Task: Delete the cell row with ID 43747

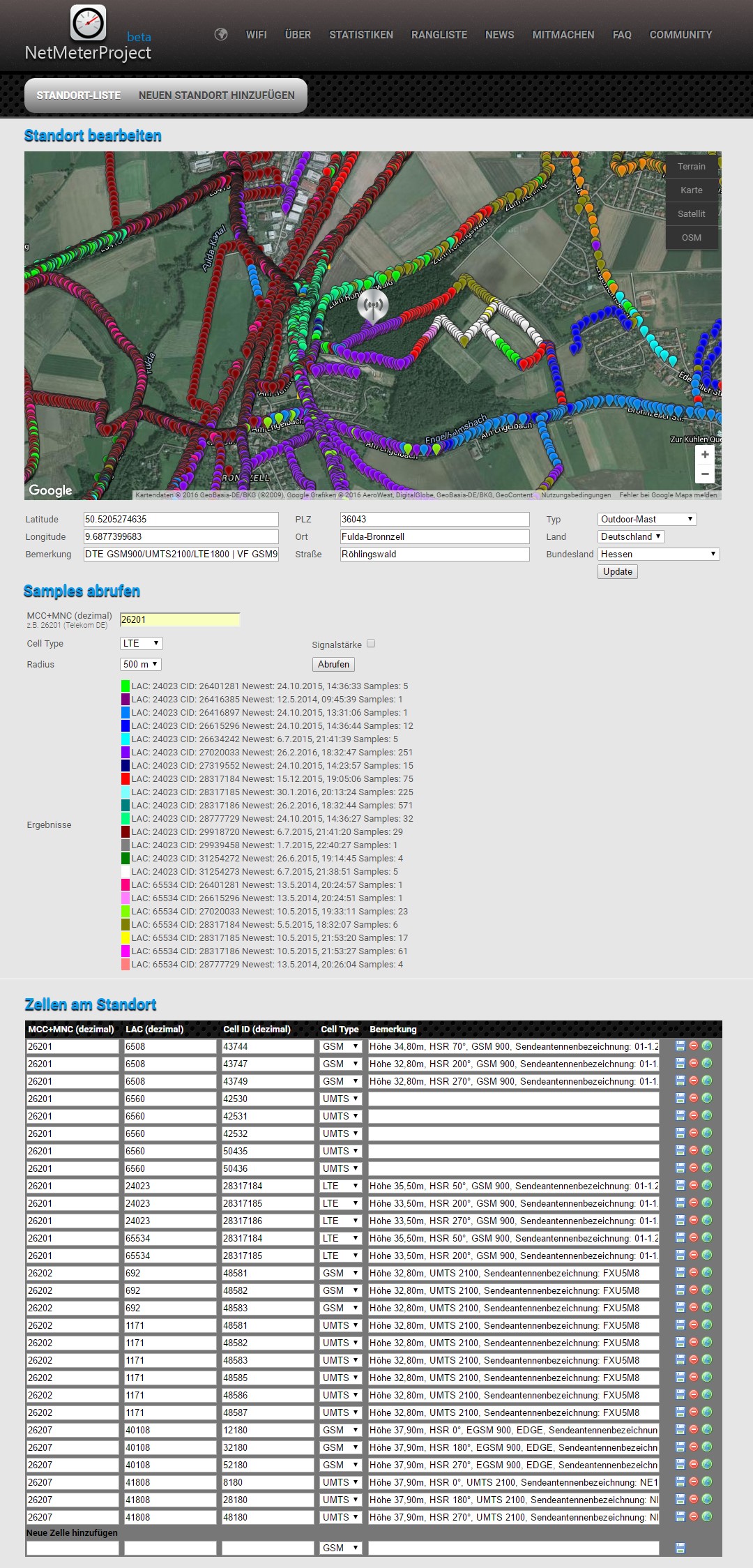Action: pos(694,1063)
